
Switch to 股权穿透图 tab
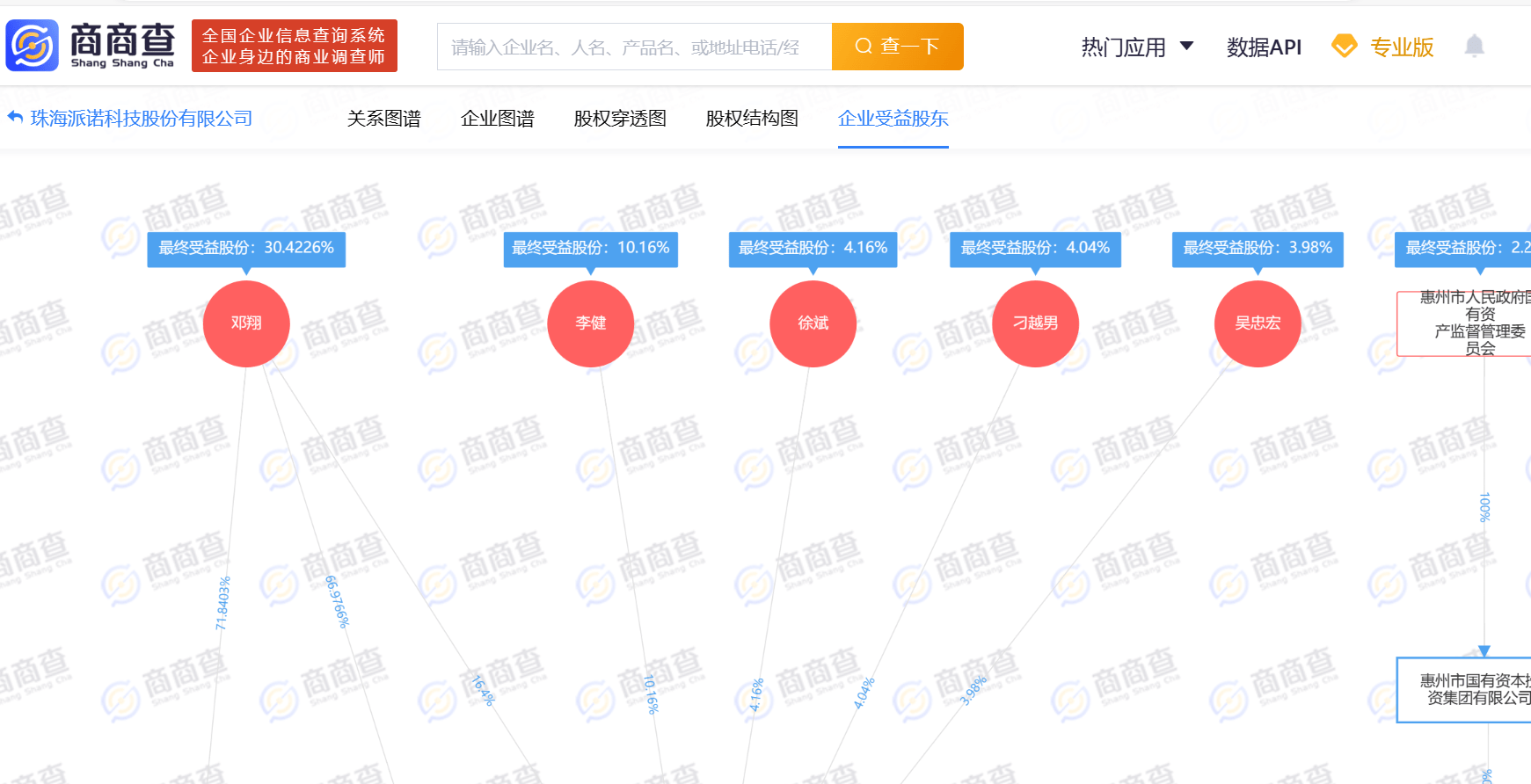pyautogui.click(x=620, y=118)
